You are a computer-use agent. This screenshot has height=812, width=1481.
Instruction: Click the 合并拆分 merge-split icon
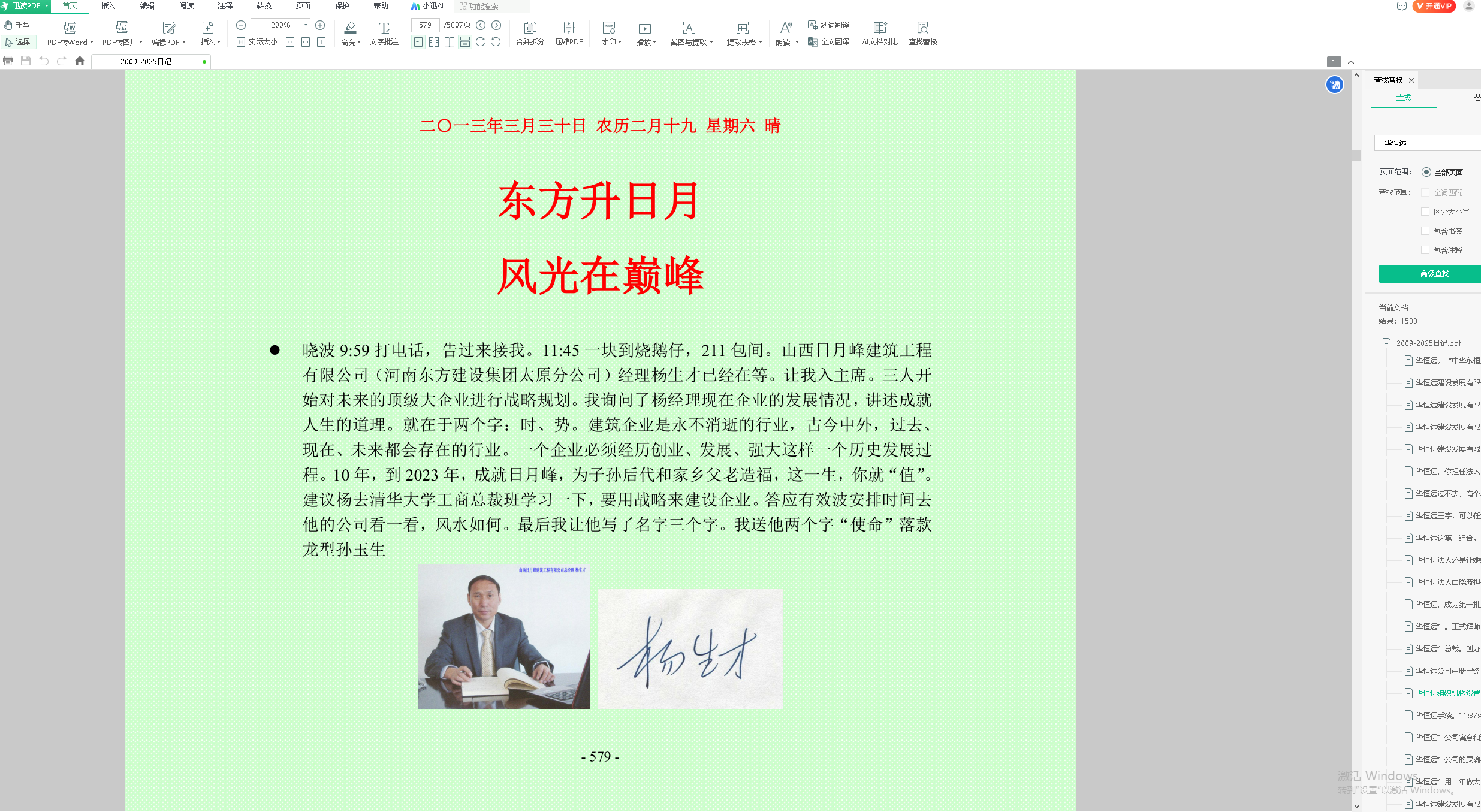pos(530,28)
